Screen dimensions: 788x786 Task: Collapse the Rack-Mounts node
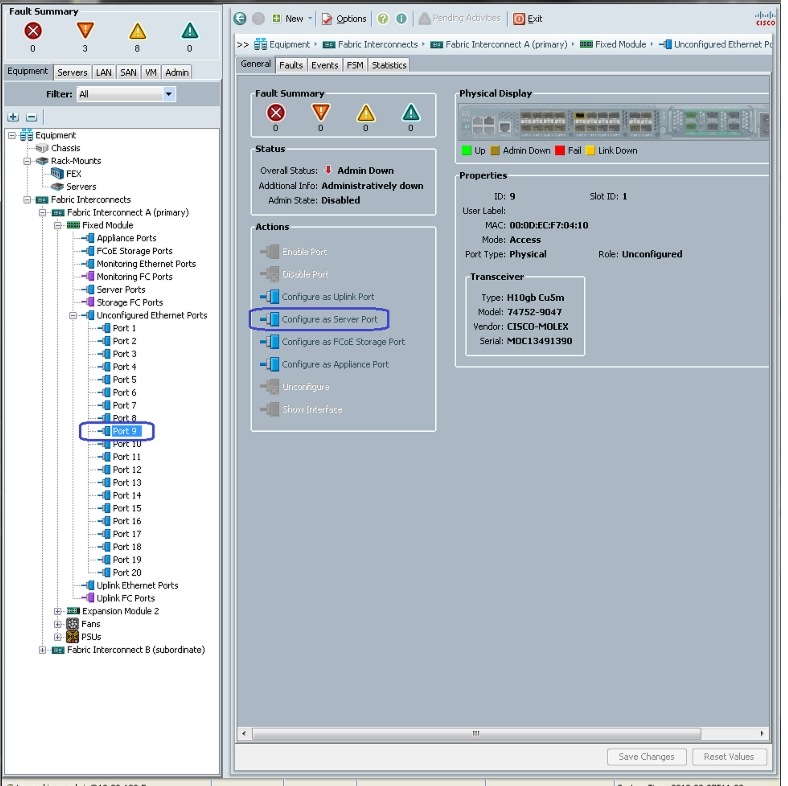(28, 161)
